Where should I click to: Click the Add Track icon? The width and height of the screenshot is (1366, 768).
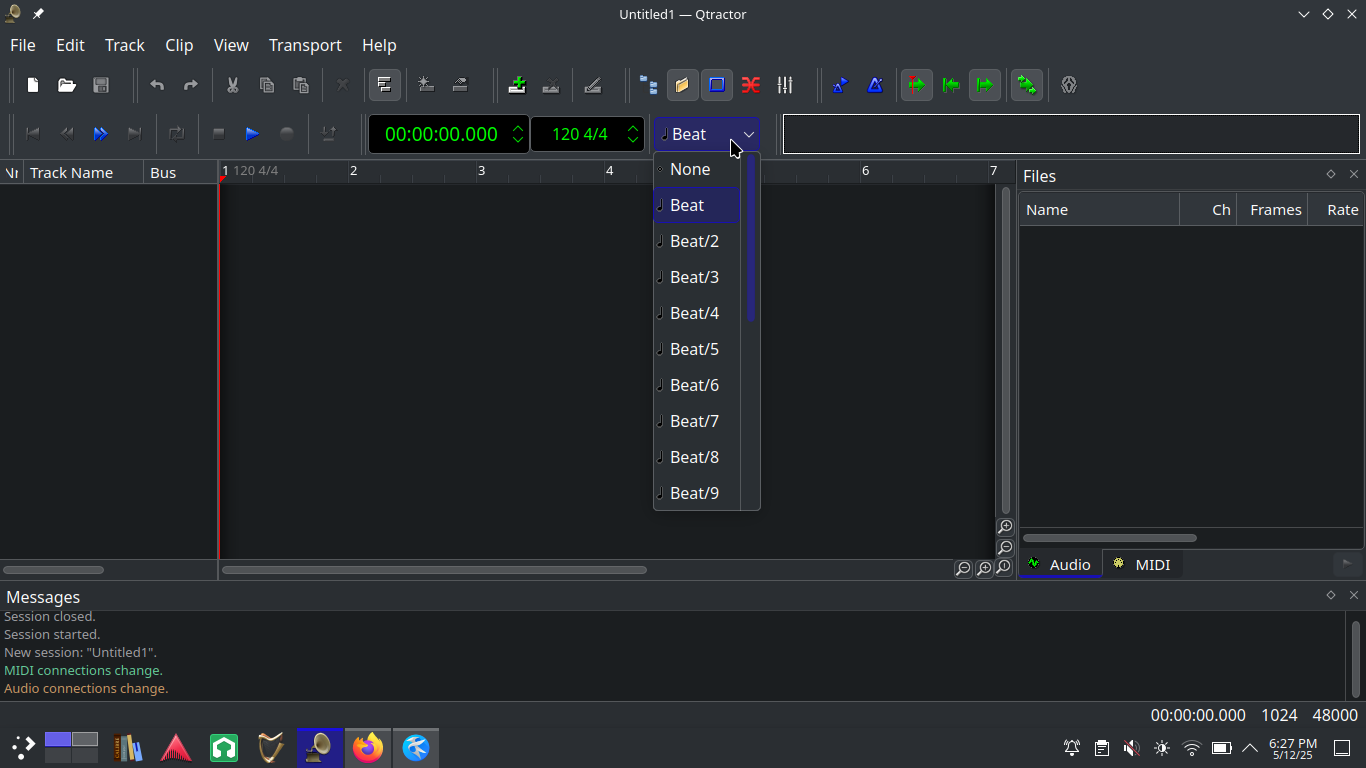tap(517, 85)
